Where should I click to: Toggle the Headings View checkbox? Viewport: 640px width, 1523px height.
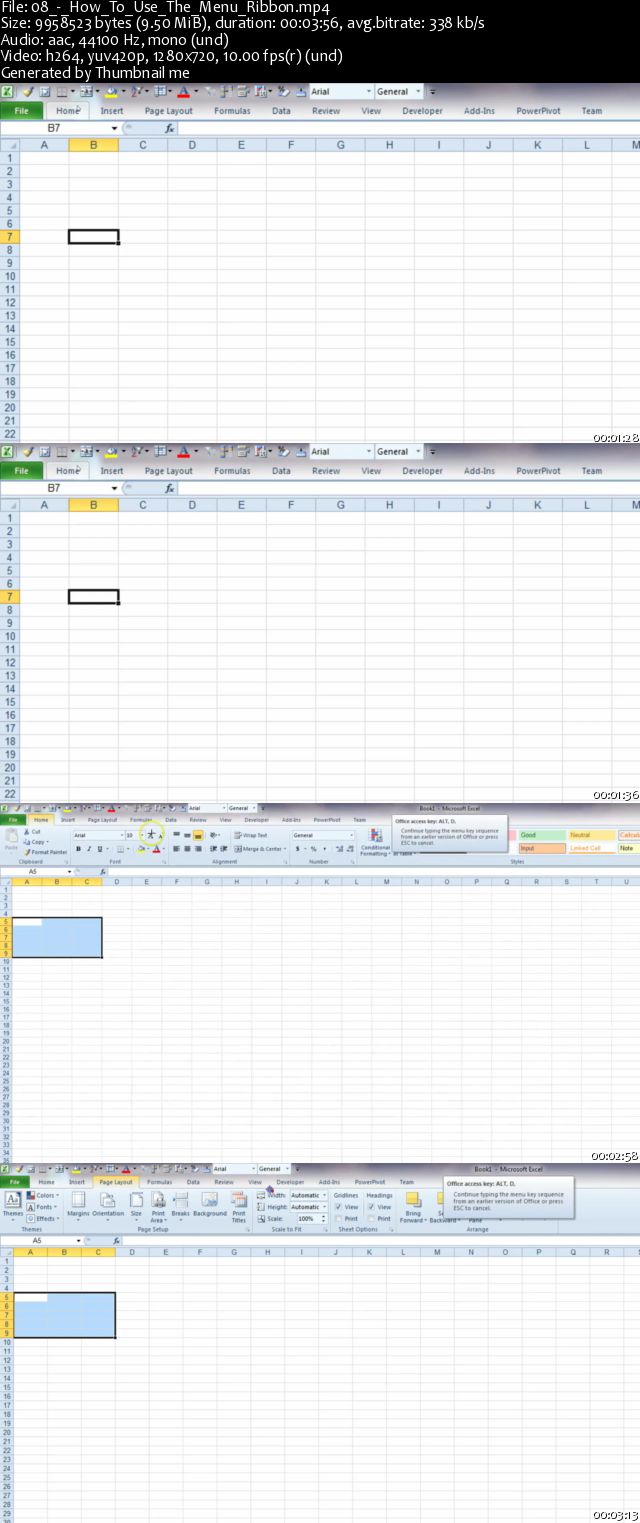[371, 1207]
